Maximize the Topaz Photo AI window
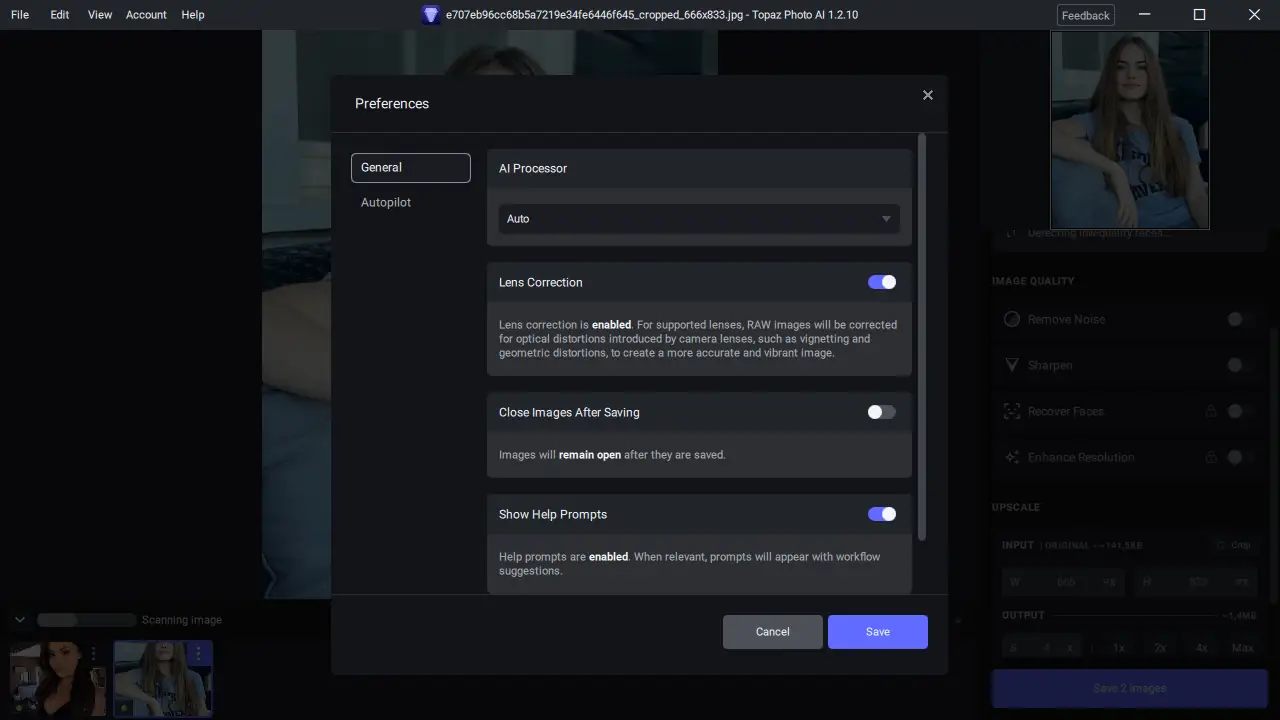Viewport: 1280px width, 720px height. point(1200,15)
